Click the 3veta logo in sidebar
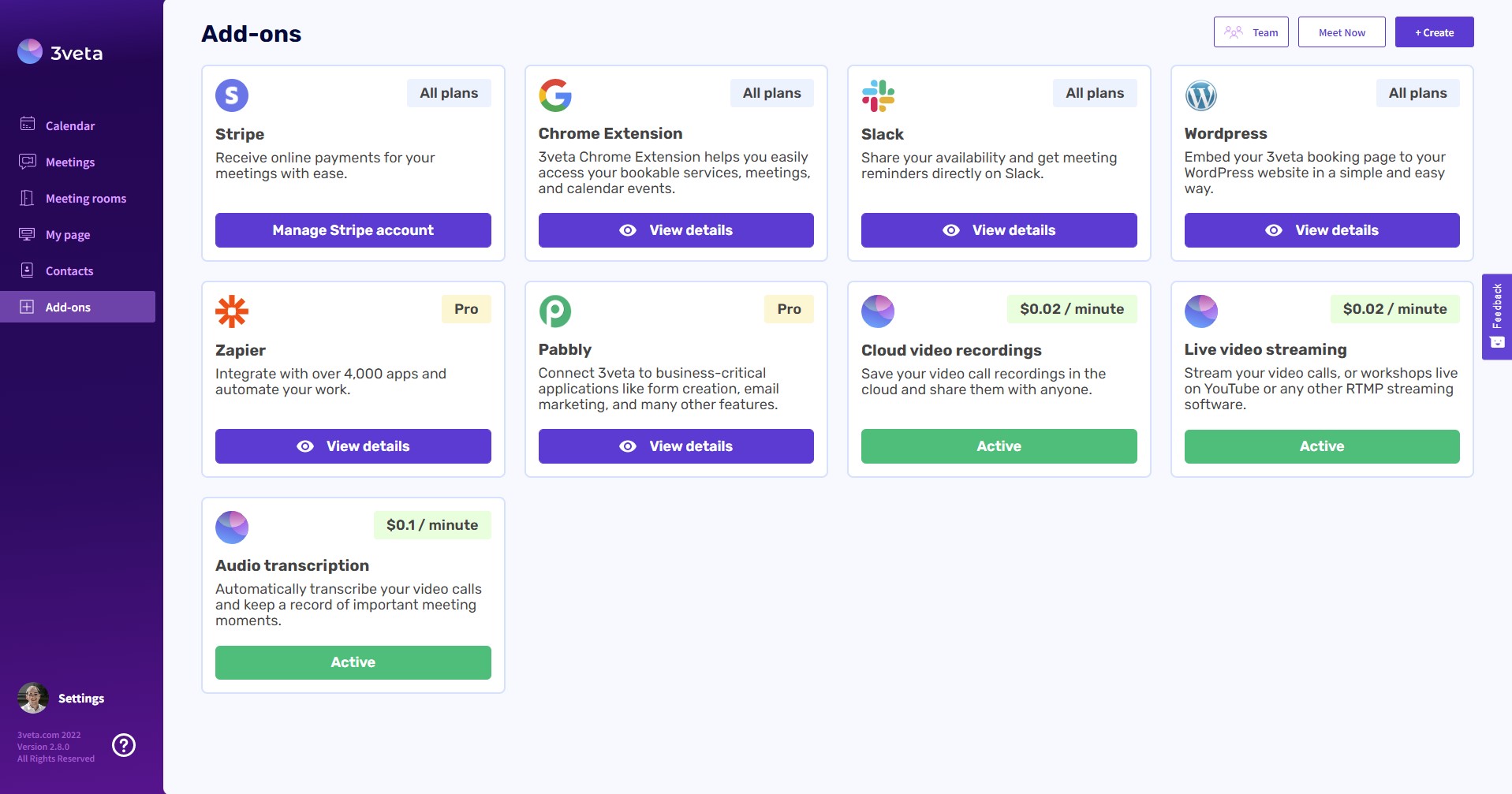 click(x=61, y=52)
